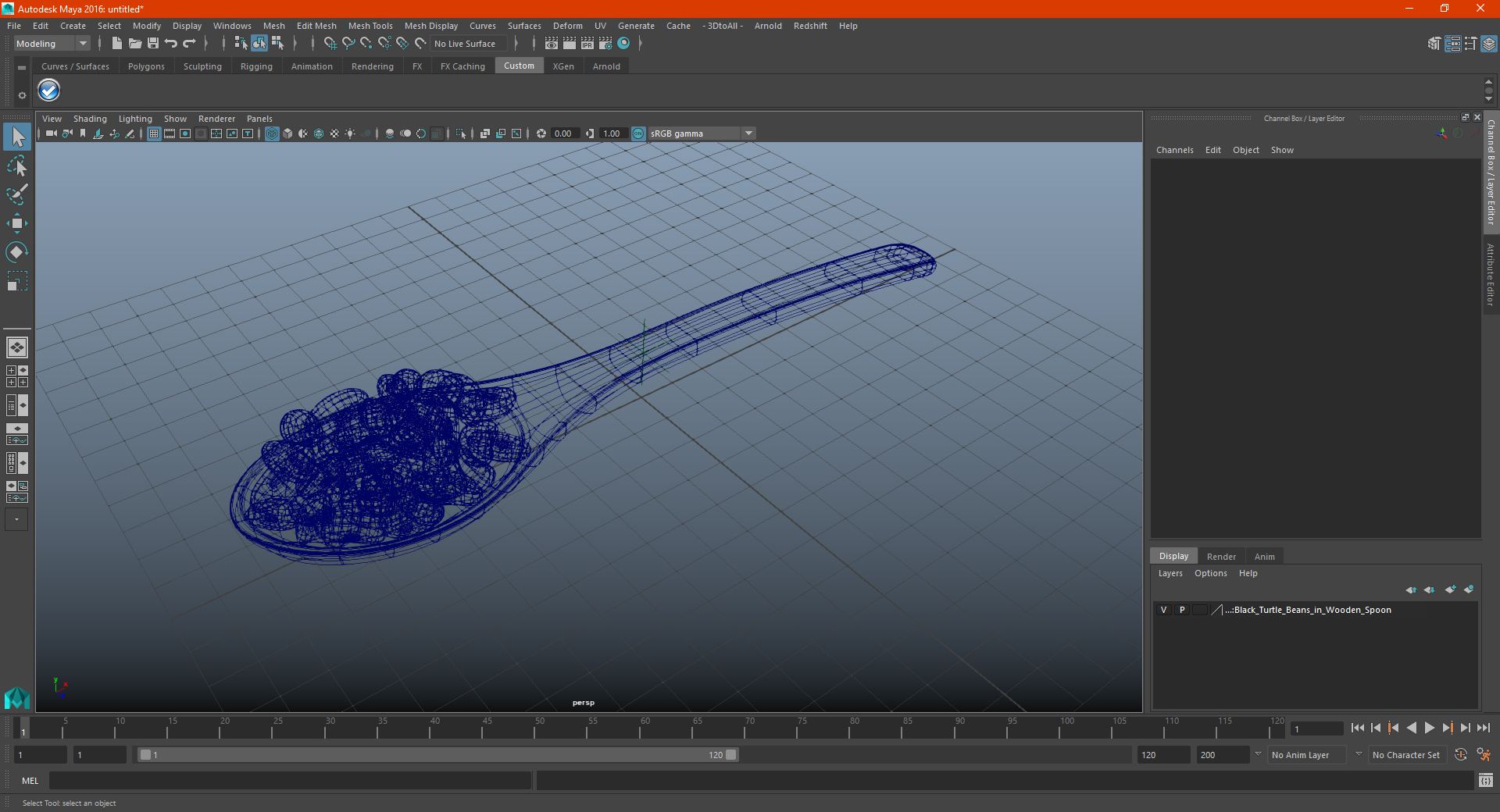Viewport: 1500px width, 812px height.
Task: Undo last action via toolbar arrow
Action: point(171,44)
